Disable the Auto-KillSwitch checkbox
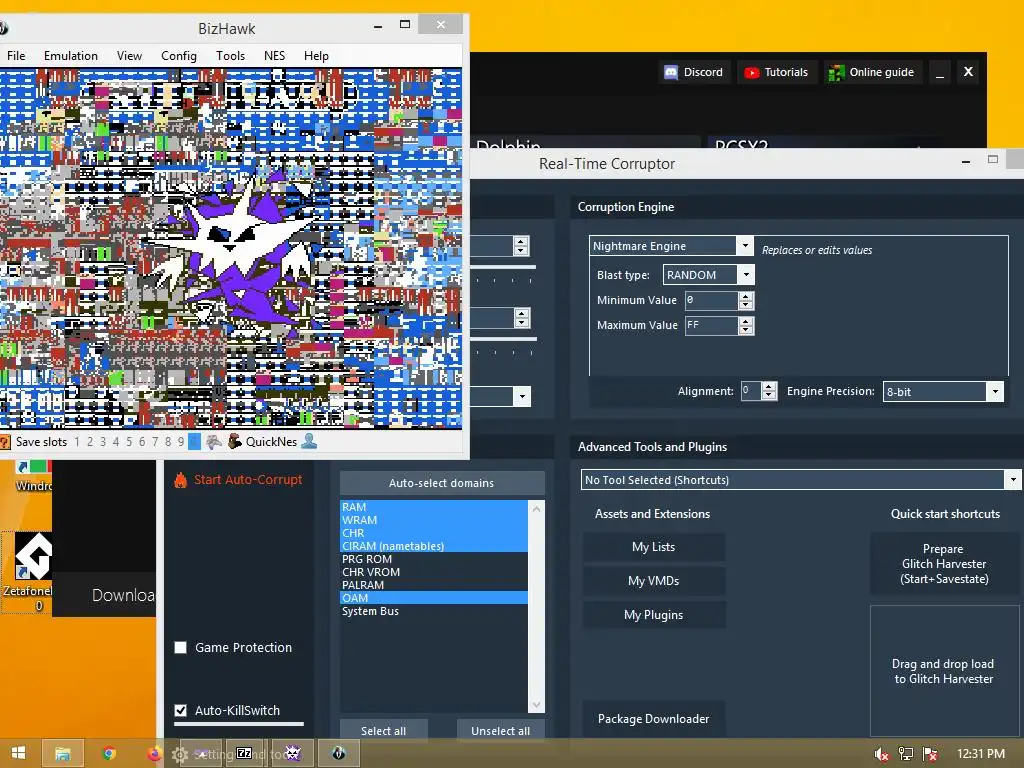Viewport: 1024px width, 768px height. 180,711
